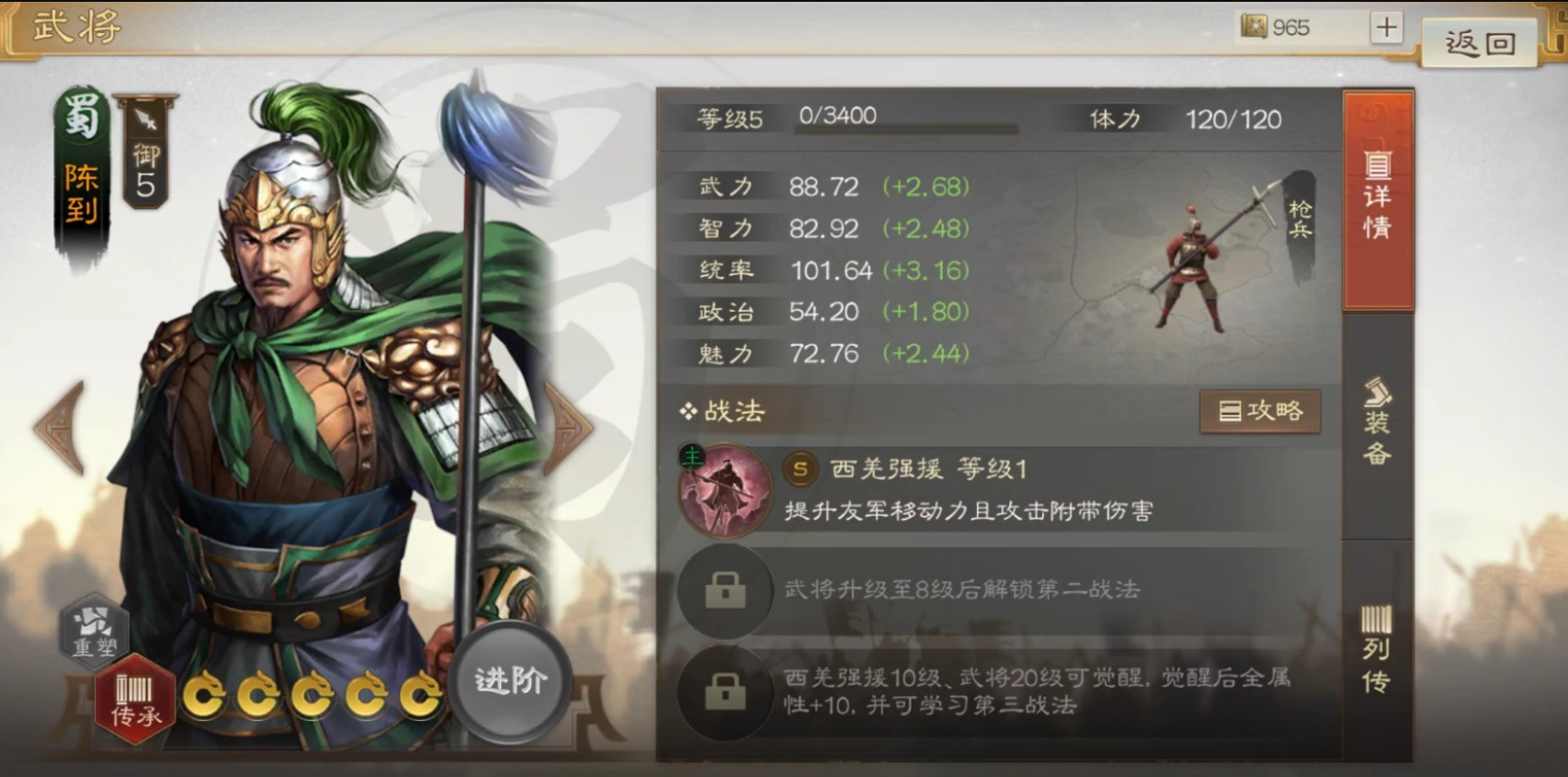Select the 西羌强援 skill portrait icon
The width and height of the screenshot is (1568, 777).
(x=725, y=490)
